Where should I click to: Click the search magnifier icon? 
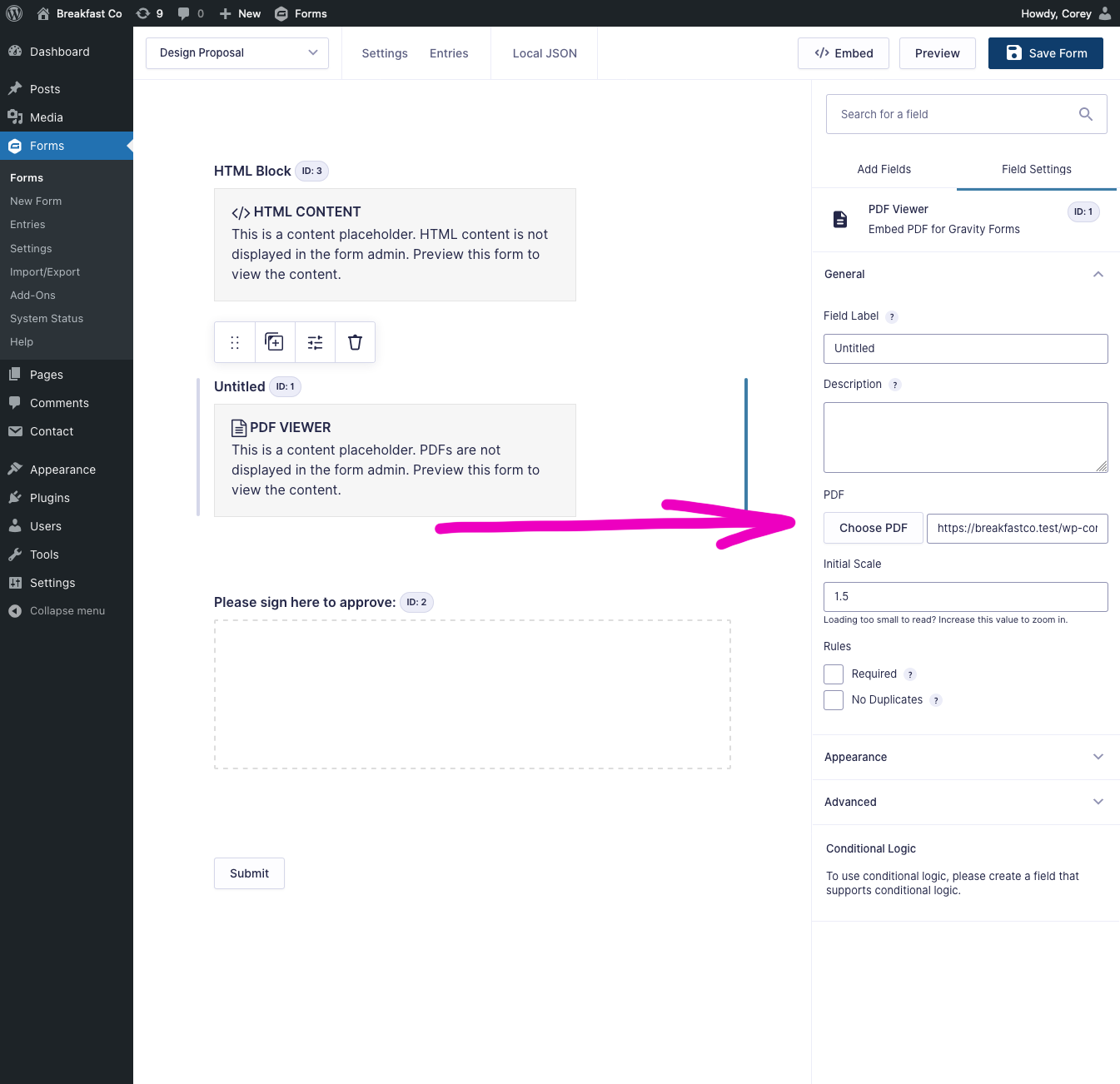click(x=1086, y=114)
